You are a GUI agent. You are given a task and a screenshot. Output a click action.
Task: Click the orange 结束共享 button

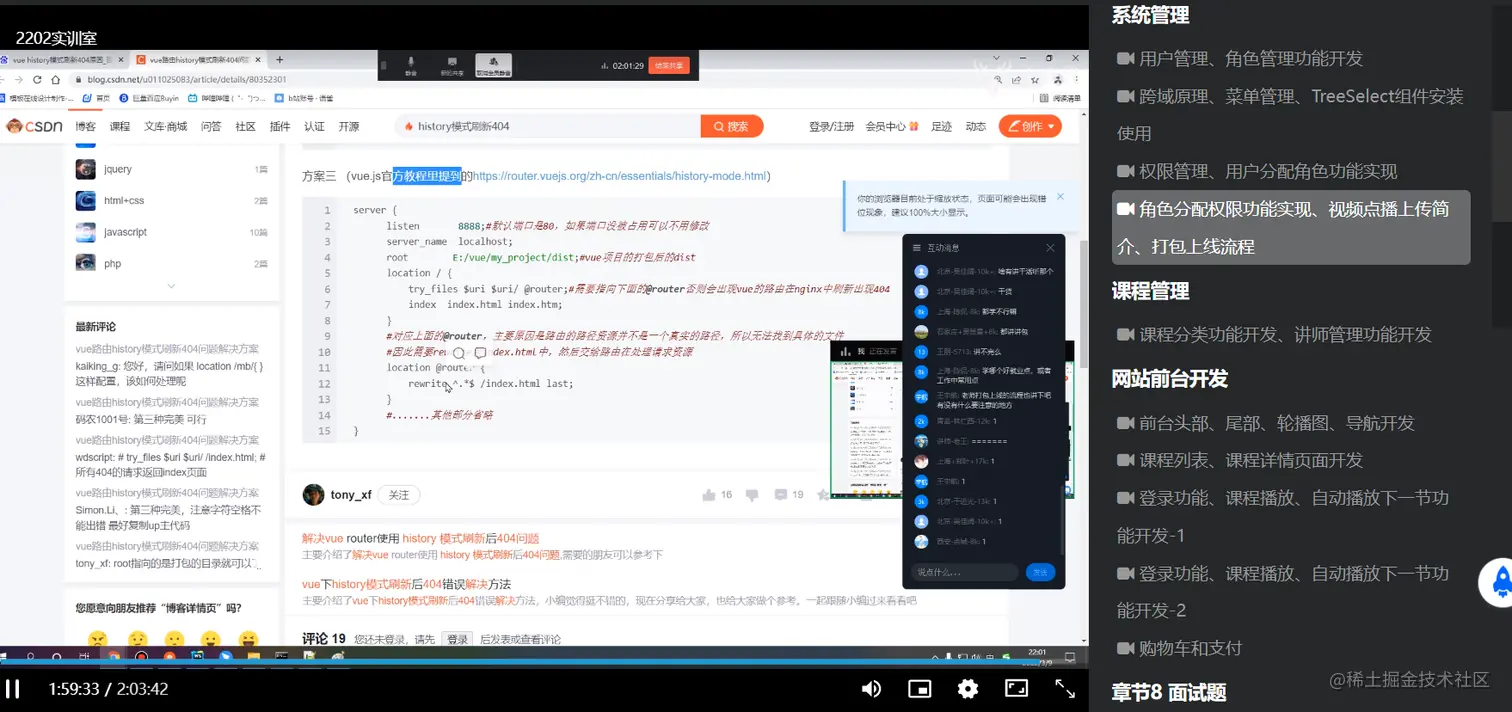pyautogui.click(x=669, y=65)
